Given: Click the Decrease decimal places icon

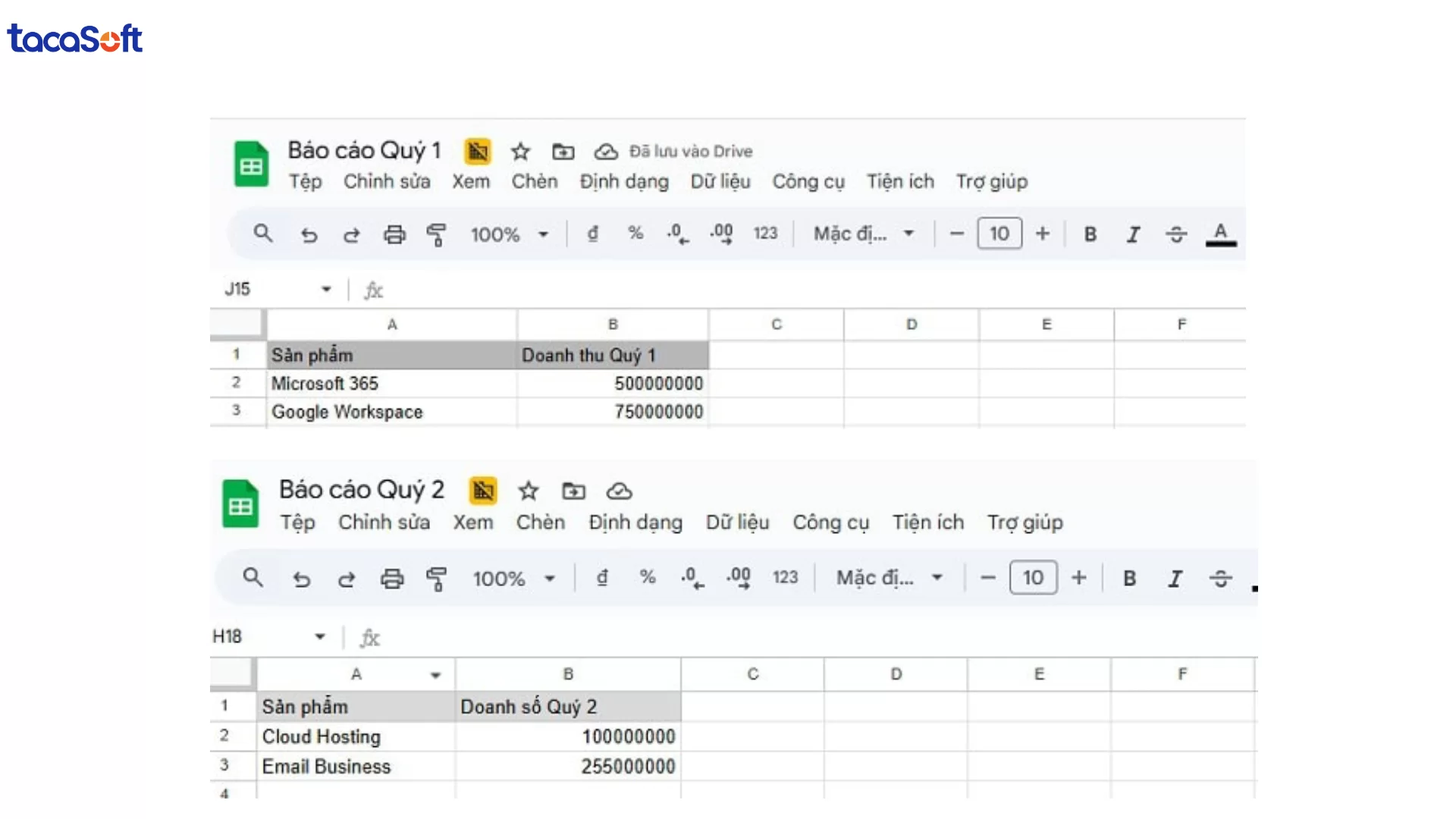Looking at the screenshot, I should coord(677,234).
